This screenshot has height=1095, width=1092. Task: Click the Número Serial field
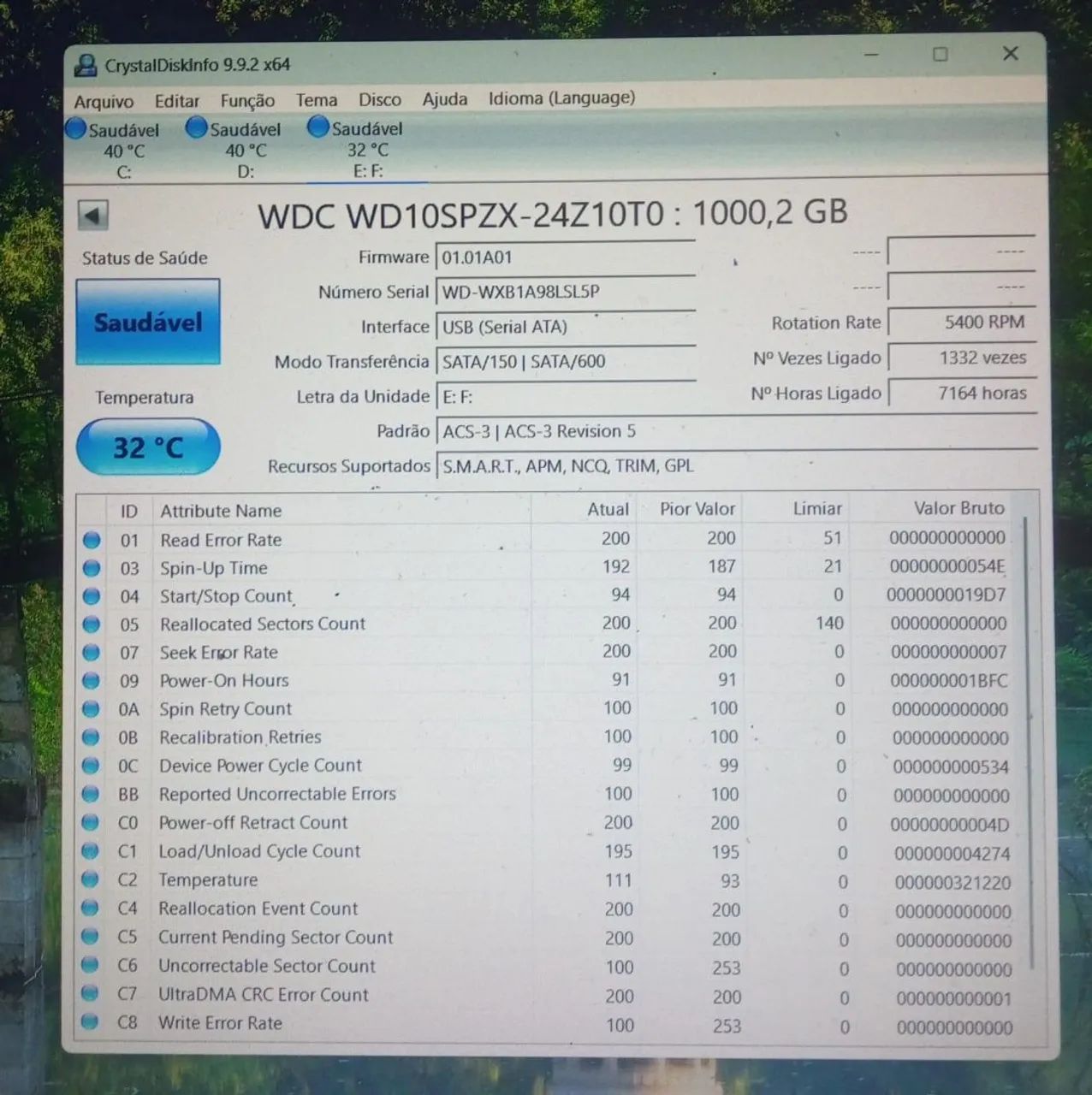tap(565, 292)
